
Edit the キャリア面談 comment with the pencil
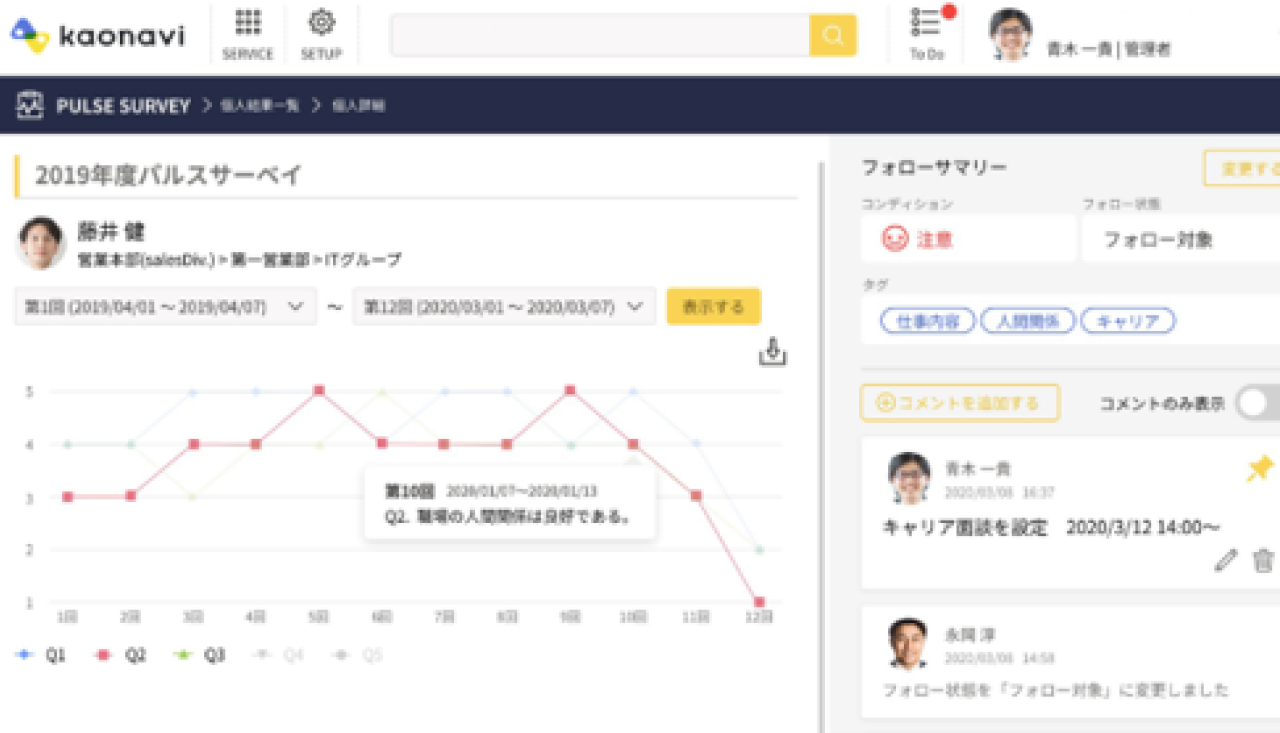1225,560
